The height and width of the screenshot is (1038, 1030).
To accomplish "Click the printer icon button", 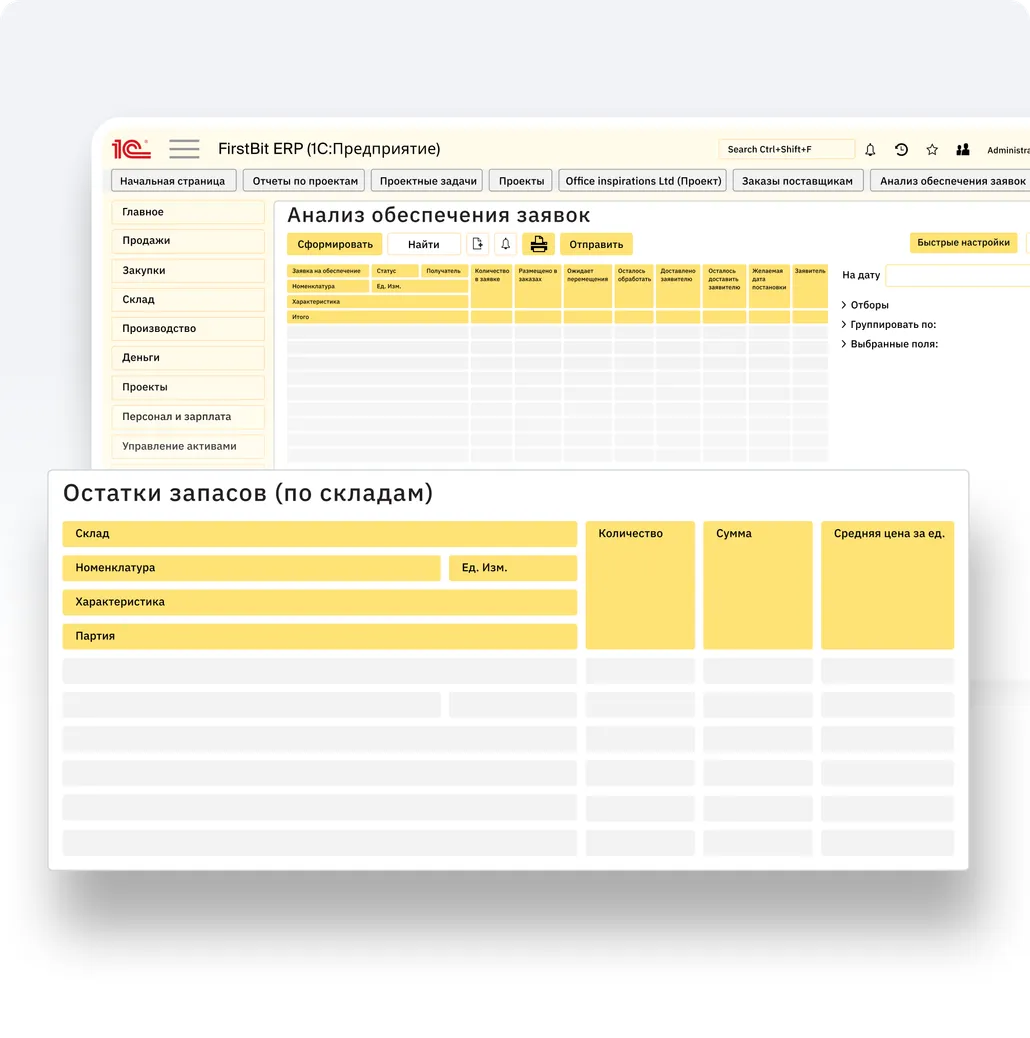I will click(539, 244).
